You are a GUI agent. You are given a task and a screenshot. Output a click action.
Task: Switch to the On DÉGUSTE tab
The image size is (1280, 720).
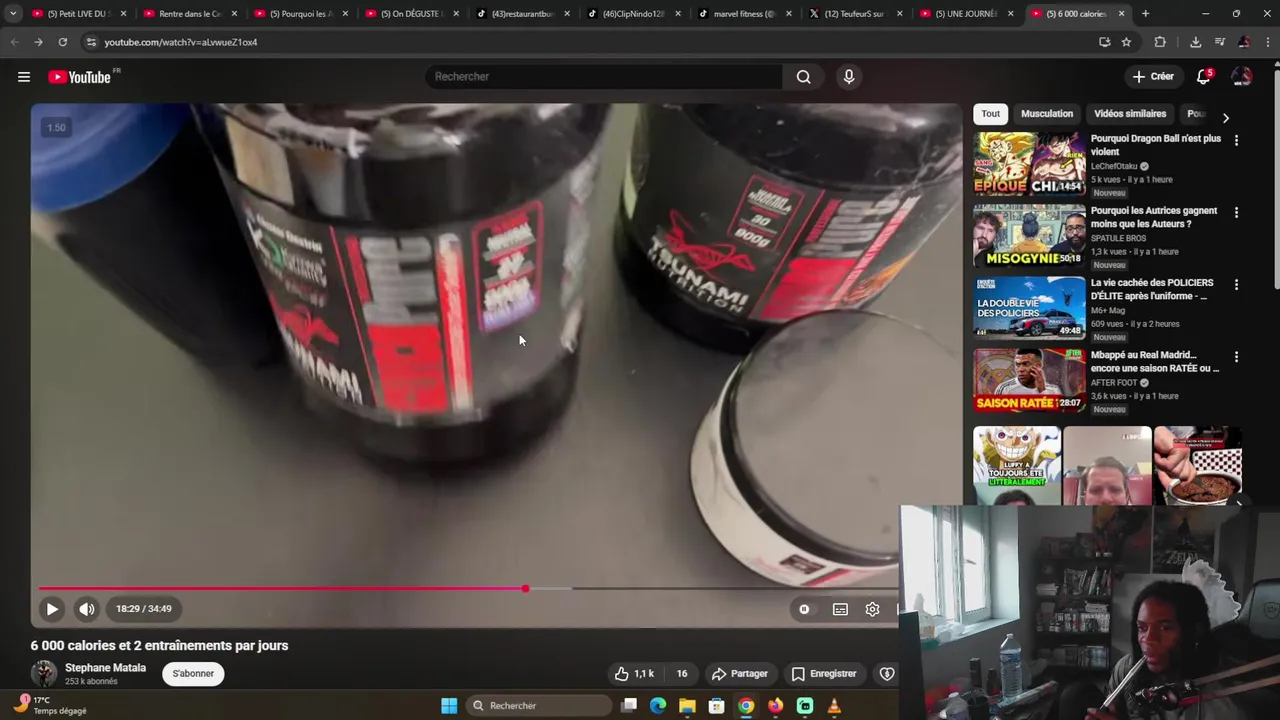pyautogui.click(x=410, y=14)
